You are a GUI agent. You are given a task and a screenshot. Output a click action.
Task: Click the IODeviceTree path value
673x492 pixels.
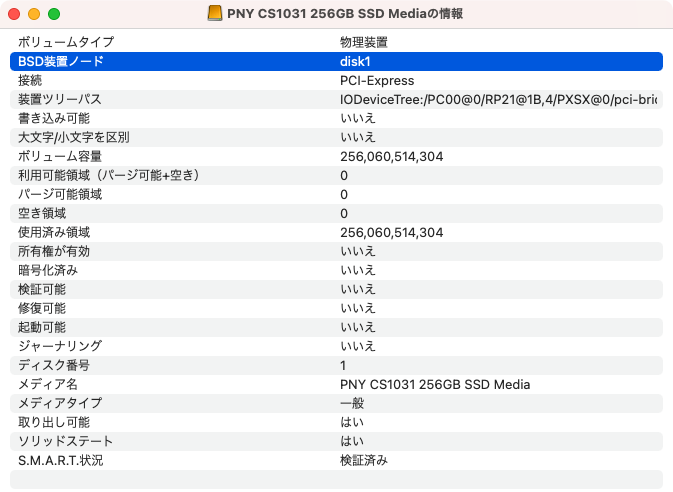498,100
